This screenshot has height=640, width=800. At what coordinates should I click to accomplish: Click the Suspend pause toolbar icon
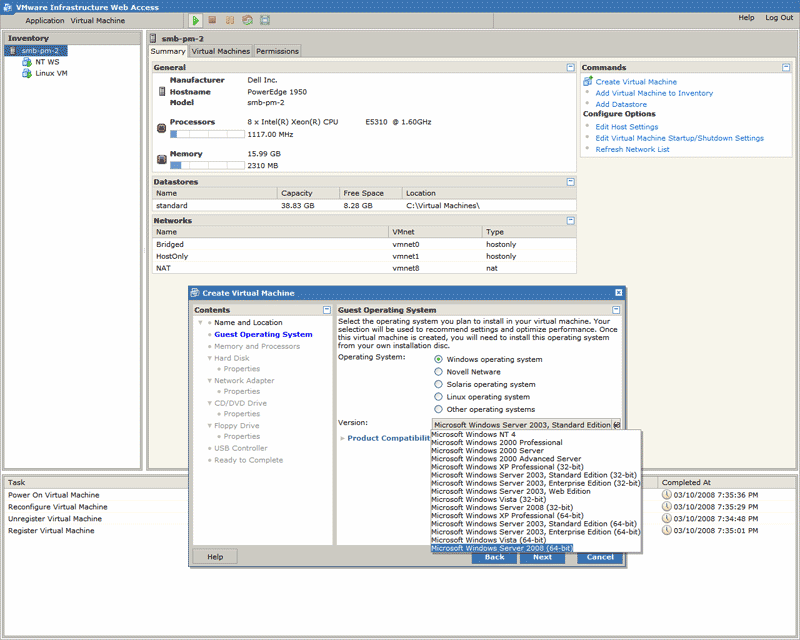[x=230, y=20]
